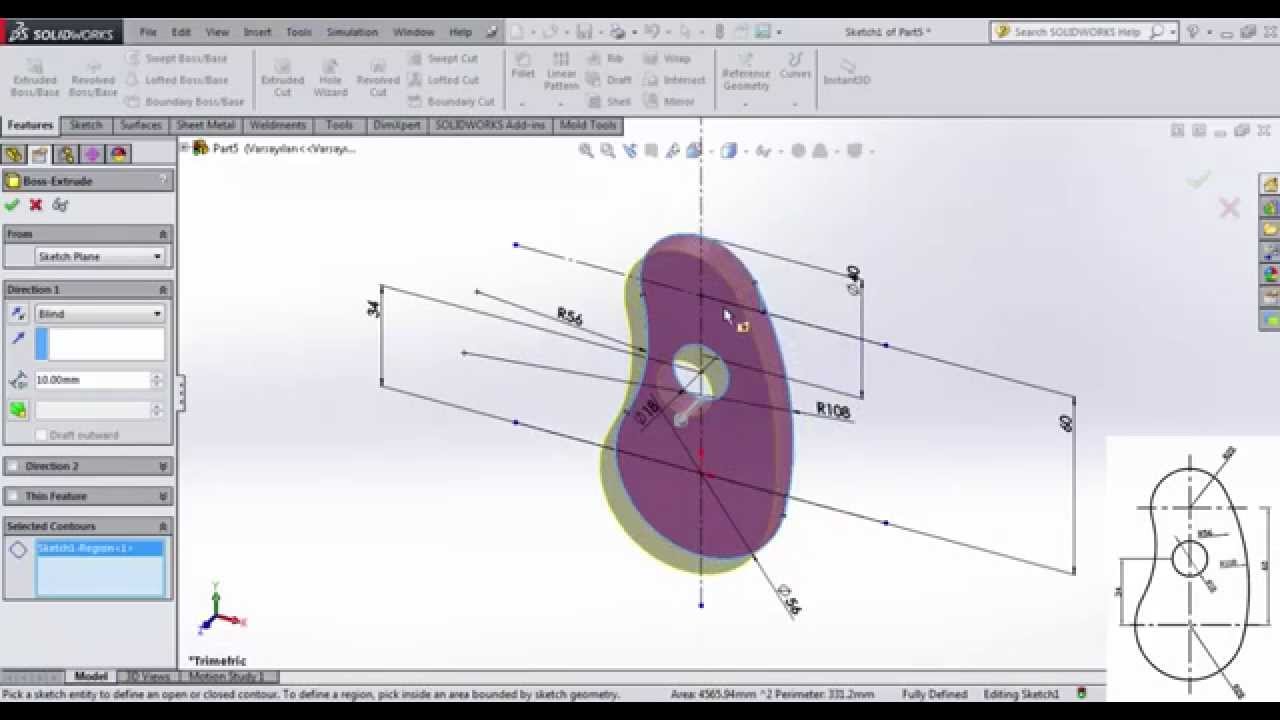The image size is (1280, 720).
Task: Expand the Part5 tree node
Action: click(185, 148)
